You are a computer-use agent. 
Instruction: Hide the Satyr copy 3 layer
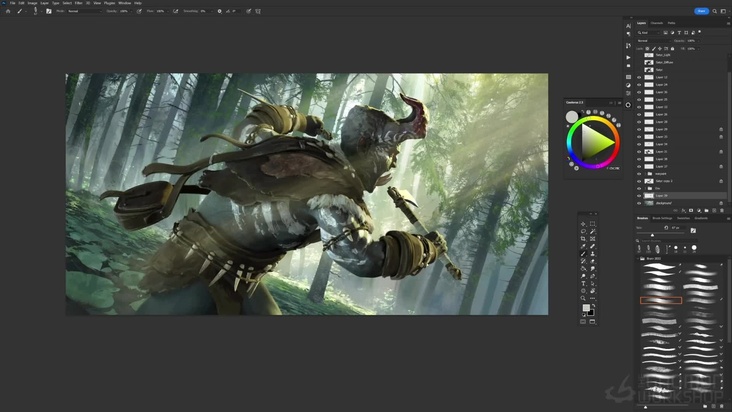[639, 181]
